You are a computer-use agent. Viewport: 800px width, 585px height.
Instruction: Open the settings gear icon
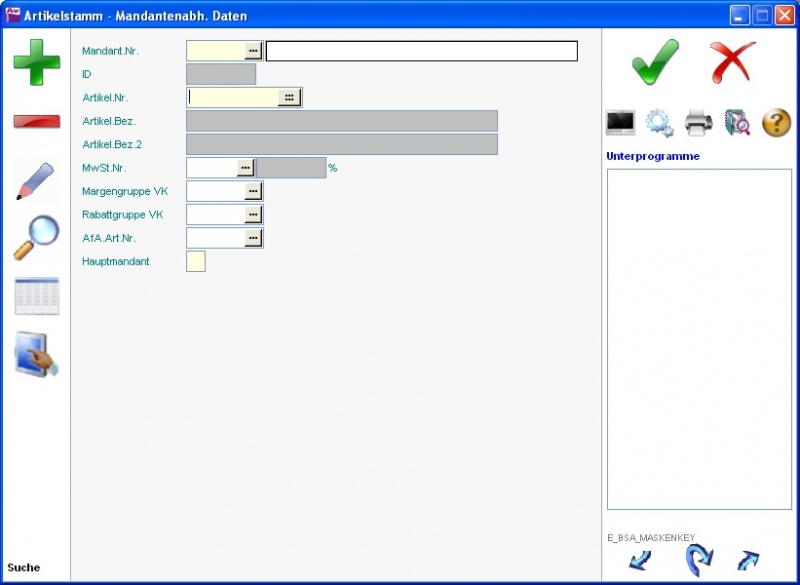pos(659,123)
